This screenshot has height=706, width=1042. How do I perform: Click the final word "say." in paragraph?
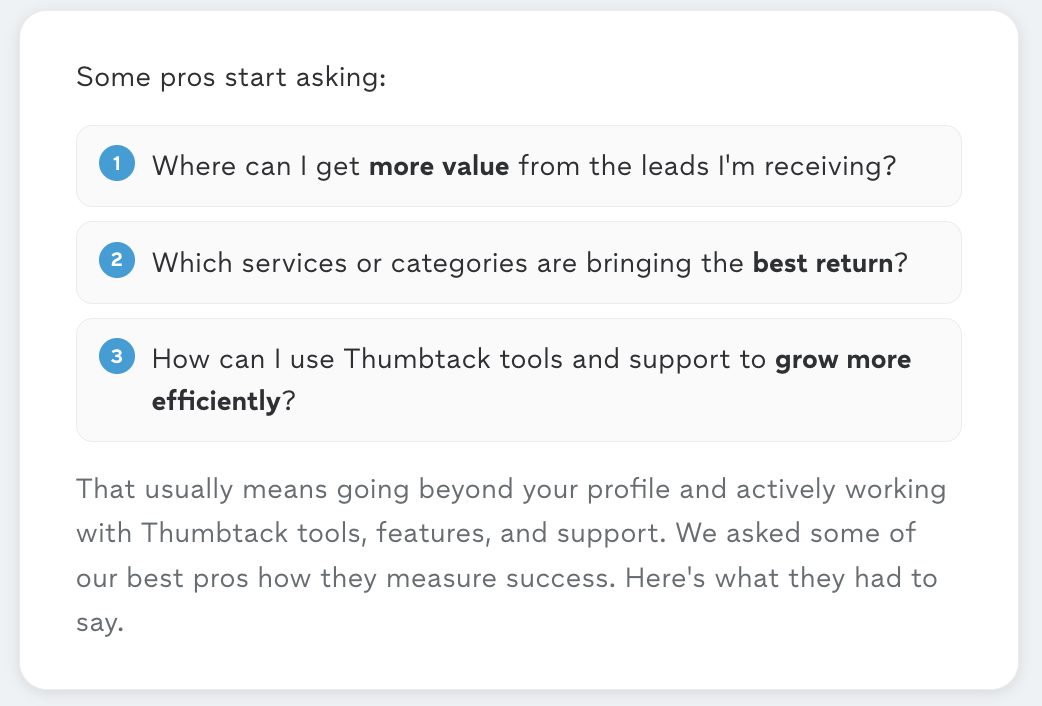click(x=100, y=623)
